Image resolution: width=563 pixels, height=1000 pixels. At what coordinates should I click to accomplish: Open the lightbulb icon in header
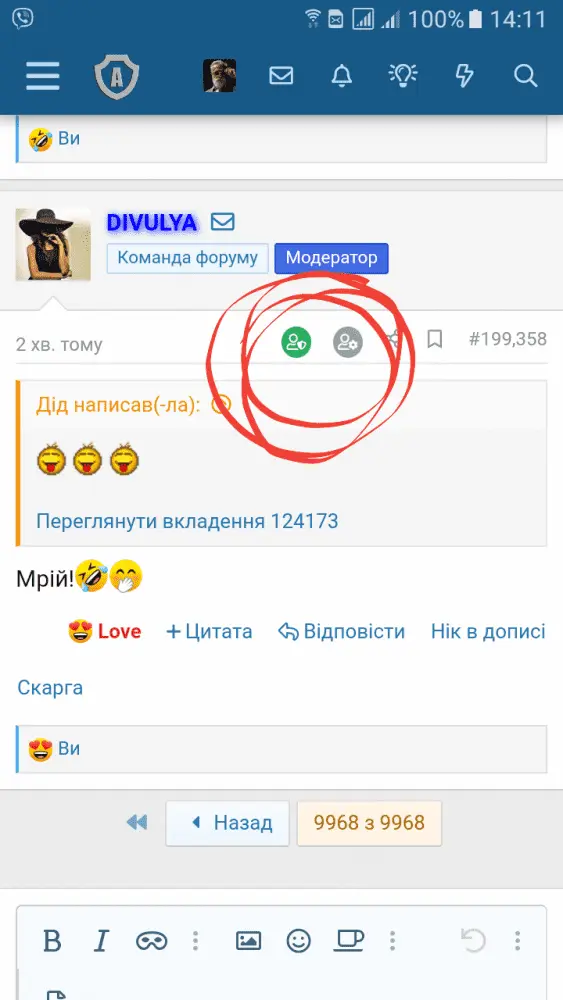403,77
